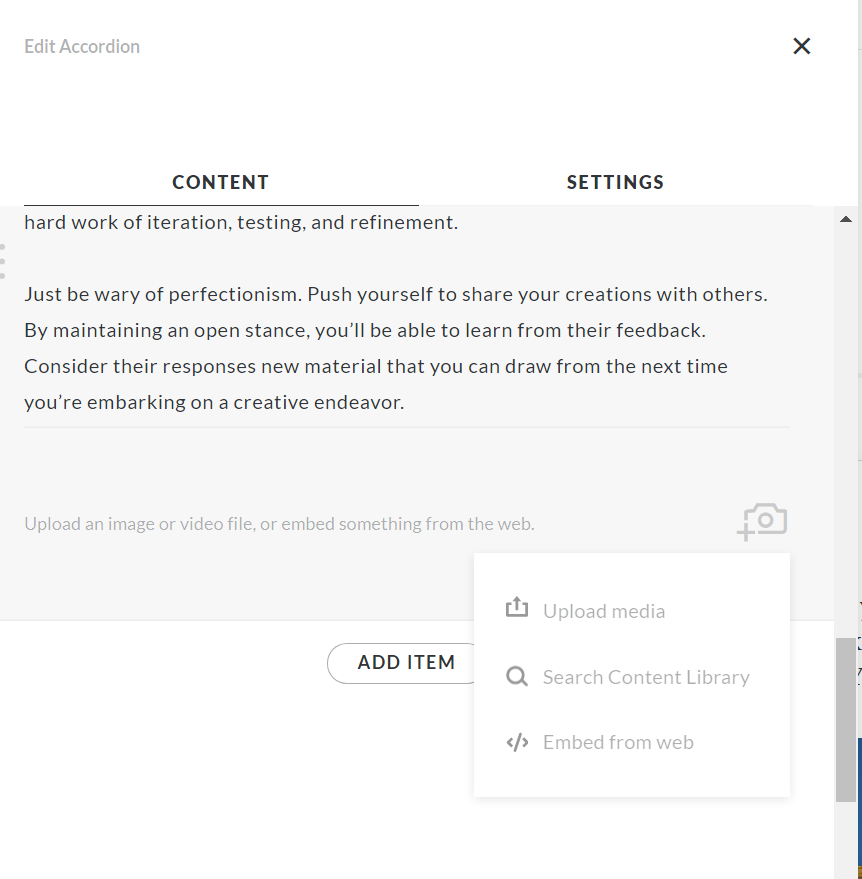Click the vertical scrollbar thumb
The image size is (862, 879).
pyautogui.click(x=846, y=718)
